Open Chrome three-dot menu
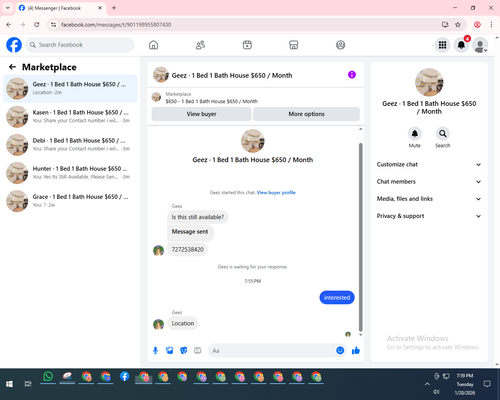Image resolution: width=500 pixels, height=400 pixels. click(491, 24)
